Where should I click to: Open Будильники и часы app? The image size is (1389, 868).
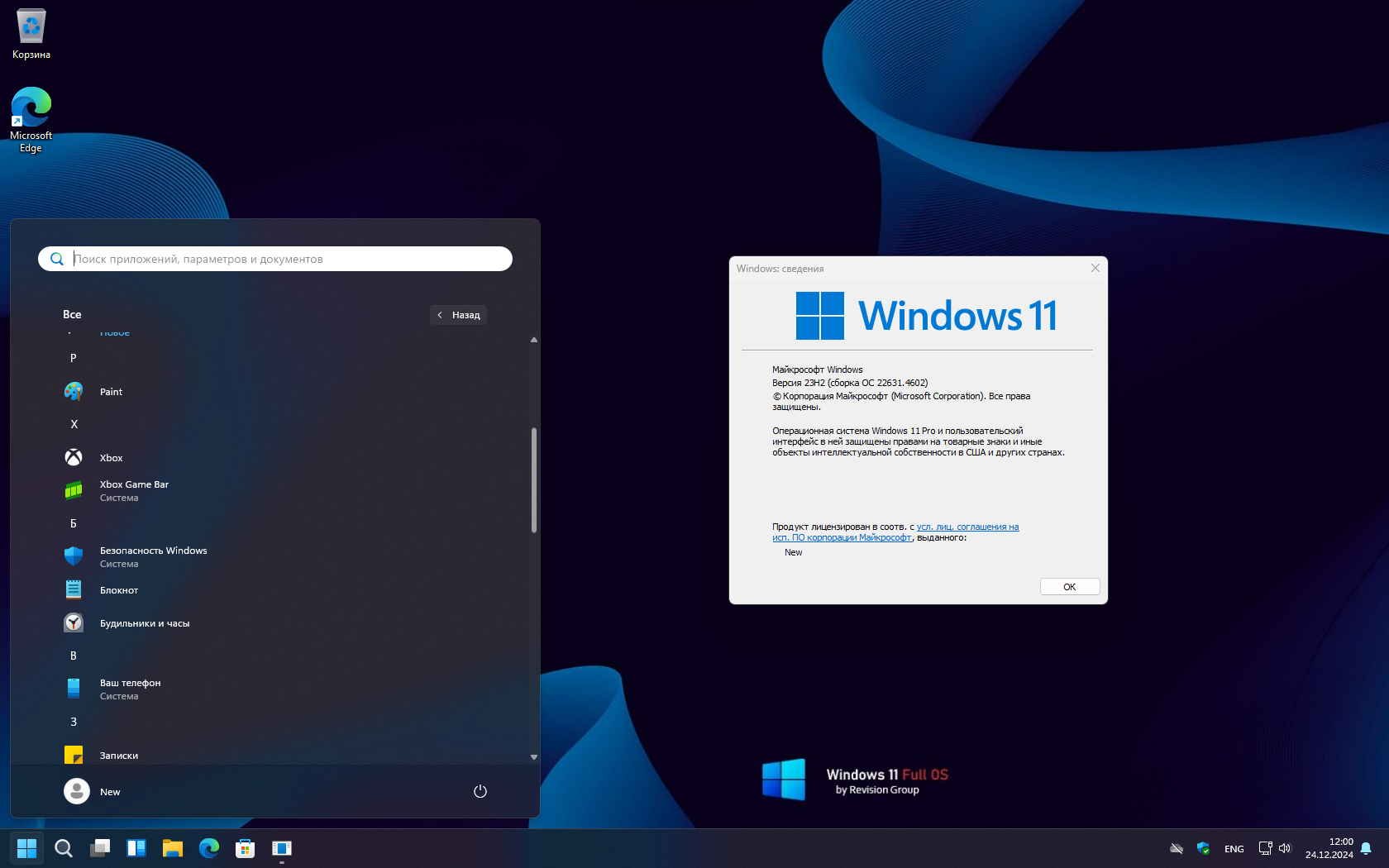click(x=144, y=623)
